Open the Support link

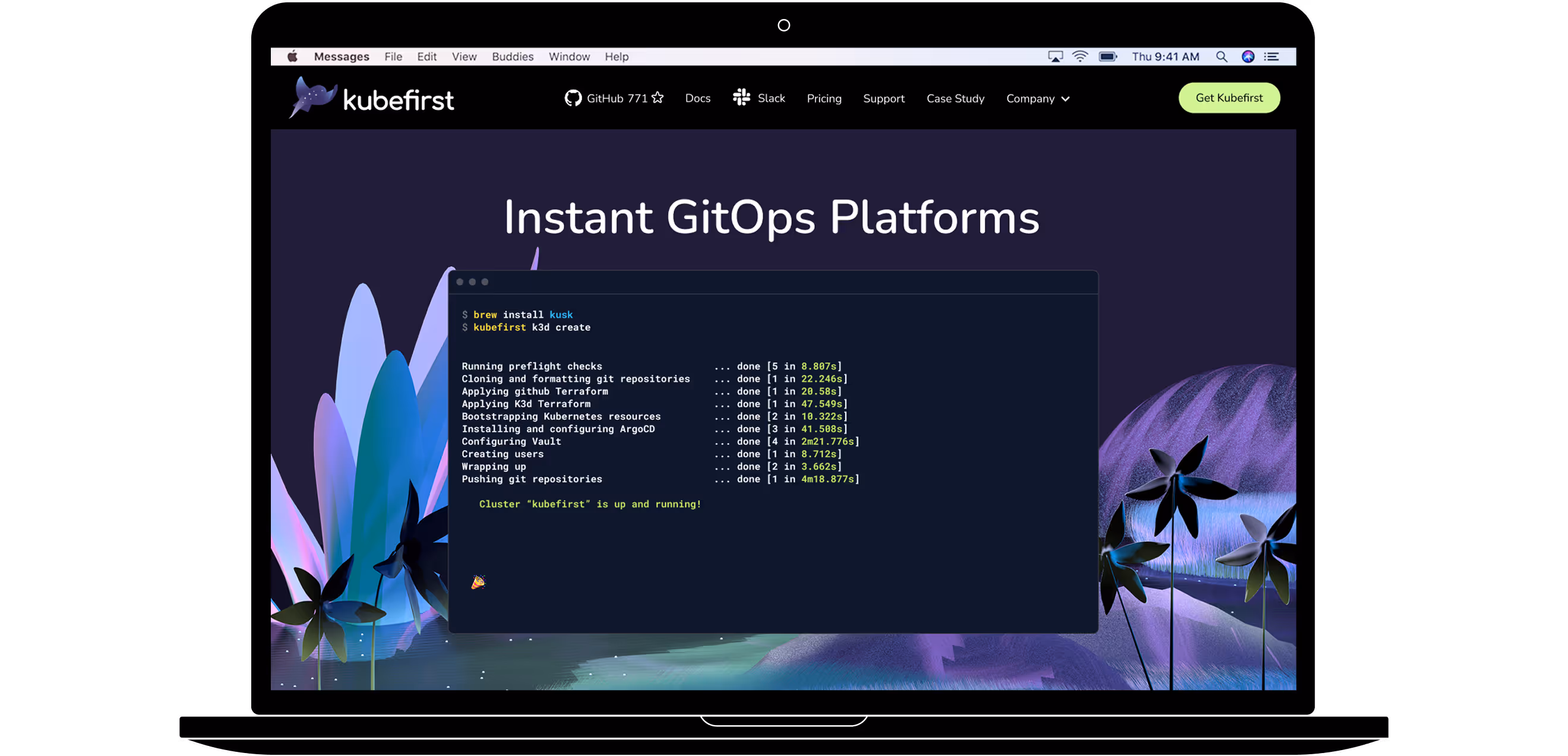(x=884, y=99)
